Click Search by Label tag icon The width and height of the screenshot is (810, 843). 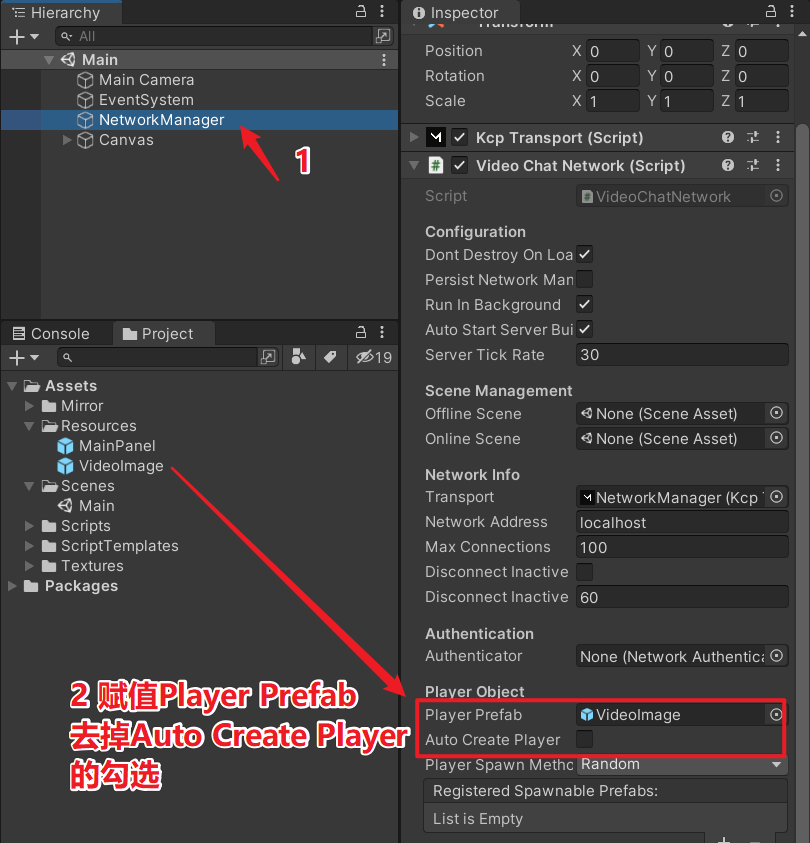(x=330, y=357)
